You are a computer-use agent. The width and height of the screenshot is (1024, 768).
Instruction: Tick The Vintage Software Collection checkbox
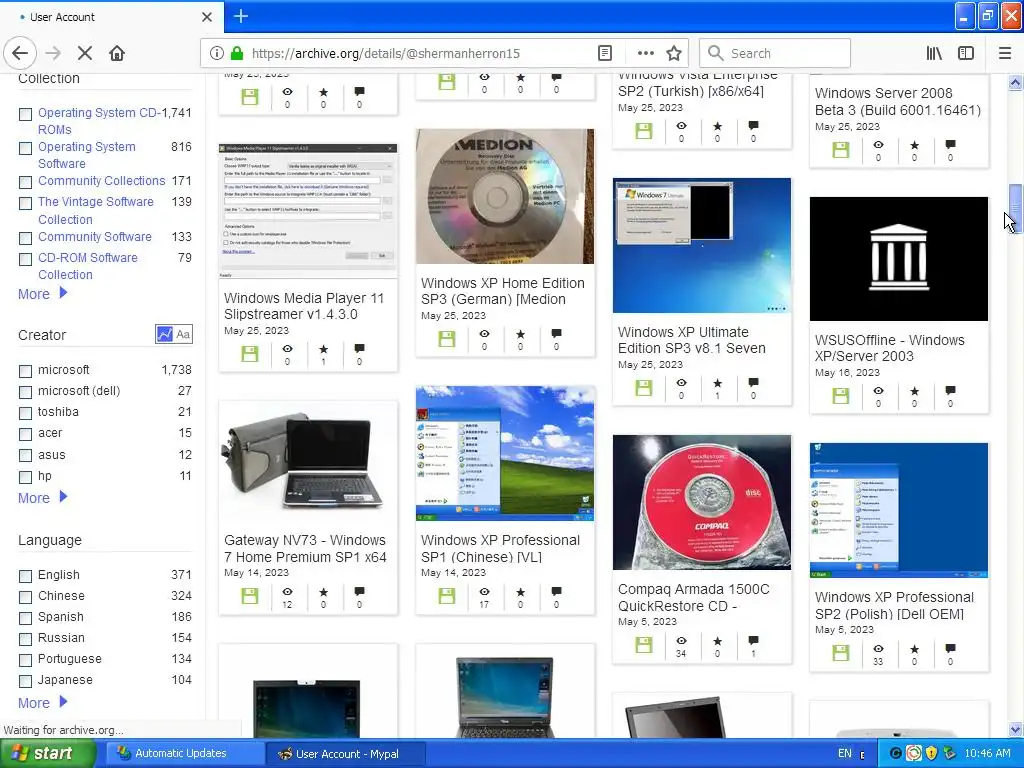[x=25, y=203]
